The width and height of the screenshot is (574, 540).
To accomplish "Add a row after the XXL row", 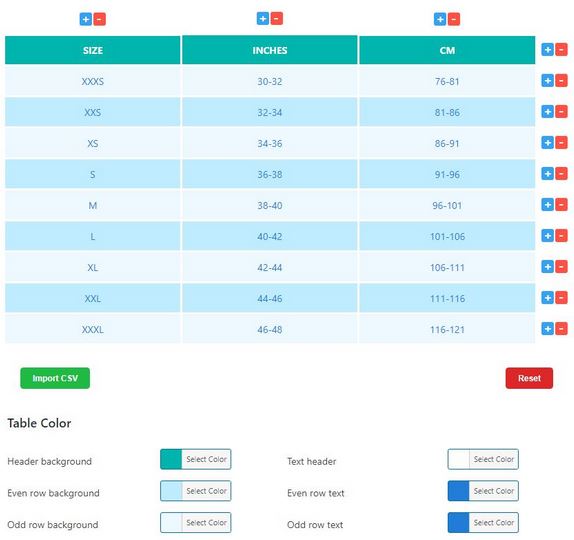I will coord(547,298).
